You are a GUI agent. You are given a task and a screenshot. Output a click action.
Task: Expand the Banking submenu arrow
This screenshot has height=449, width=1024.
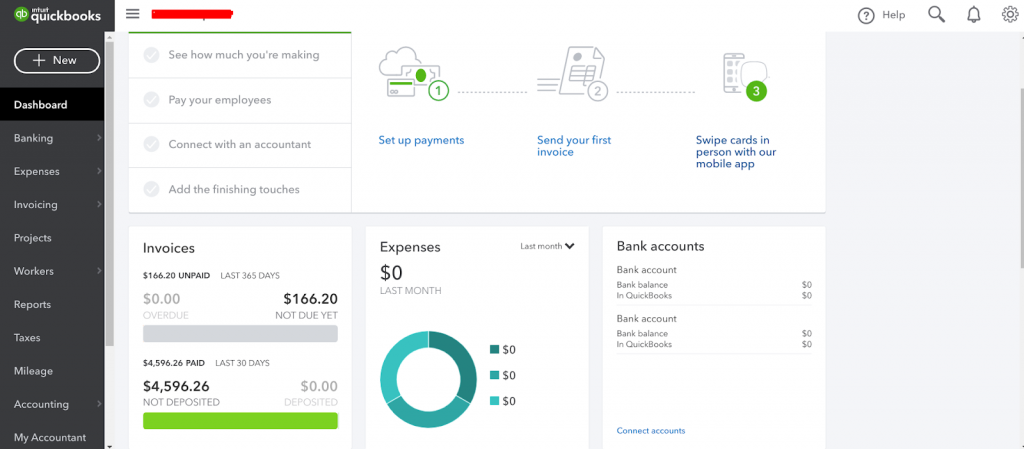[x=99, y=138]
